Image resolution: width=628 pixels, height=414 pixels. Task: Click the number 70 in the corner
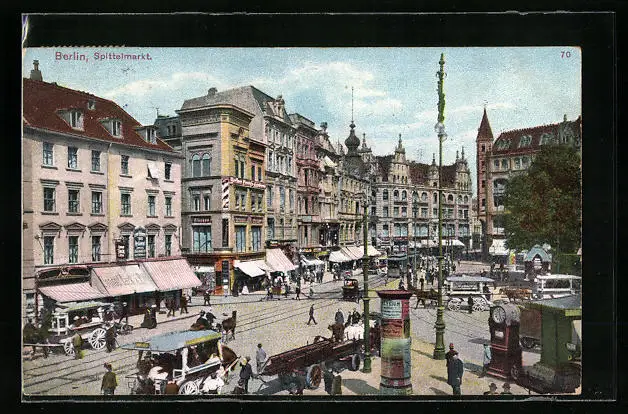pos(565,54)
